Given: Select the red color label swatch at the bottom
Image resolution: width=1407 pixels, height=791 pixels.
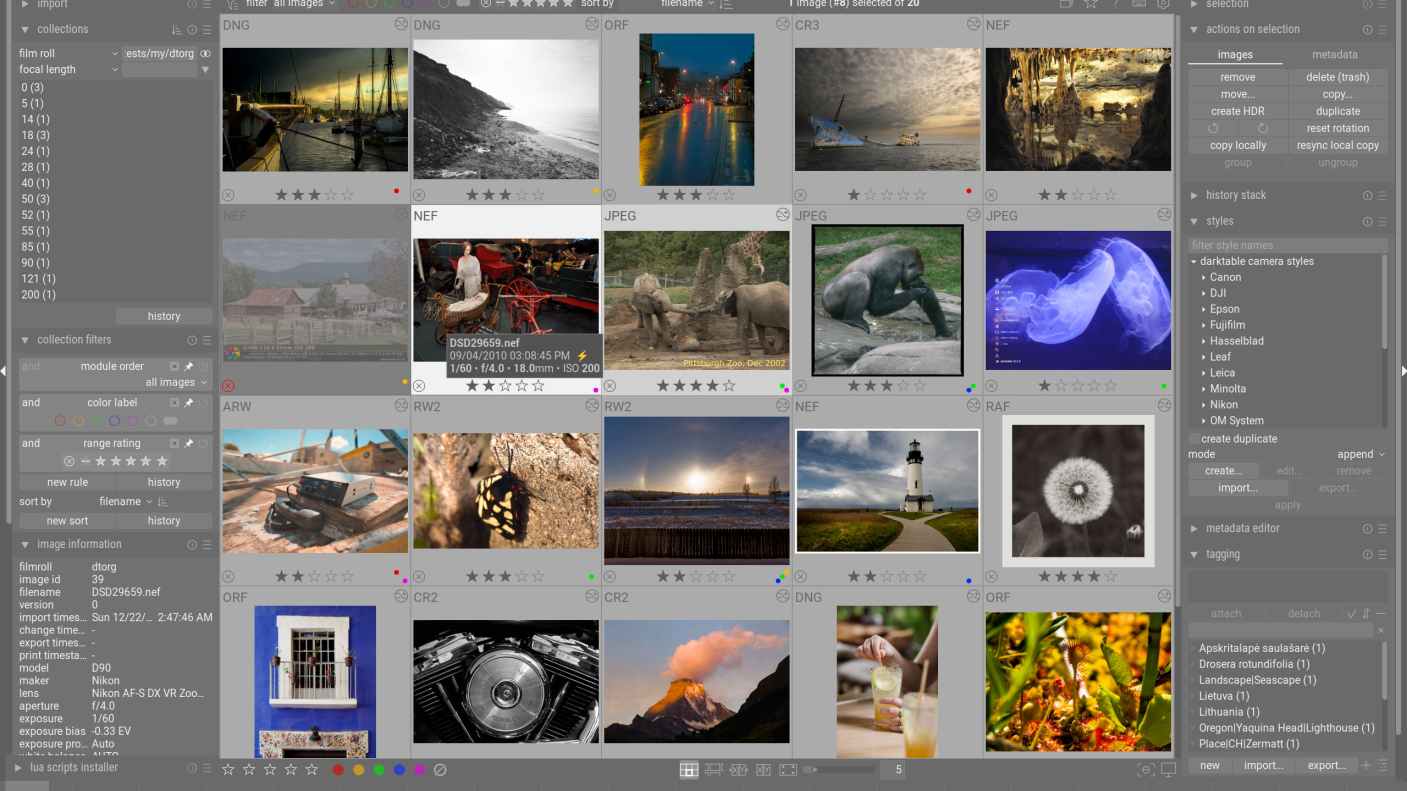Looking at the screenshot, I should pos(338,770).
